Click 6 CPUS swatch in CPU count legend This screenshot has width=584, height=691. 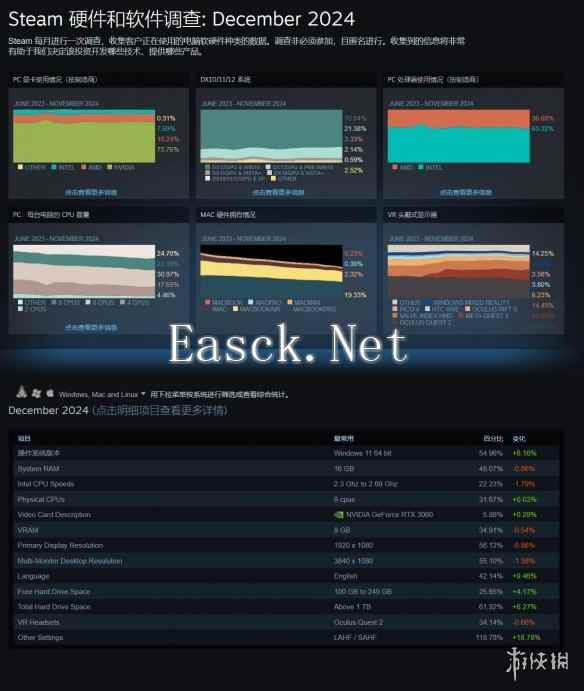[88, 302]
